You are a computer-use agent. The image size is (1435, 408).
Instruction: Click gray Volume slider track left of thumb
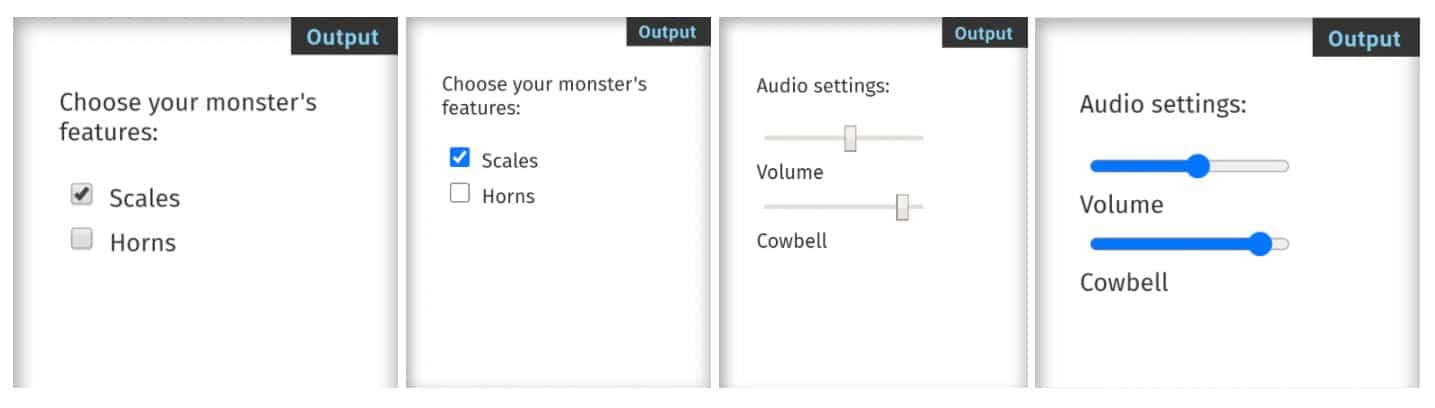(800, 138)
